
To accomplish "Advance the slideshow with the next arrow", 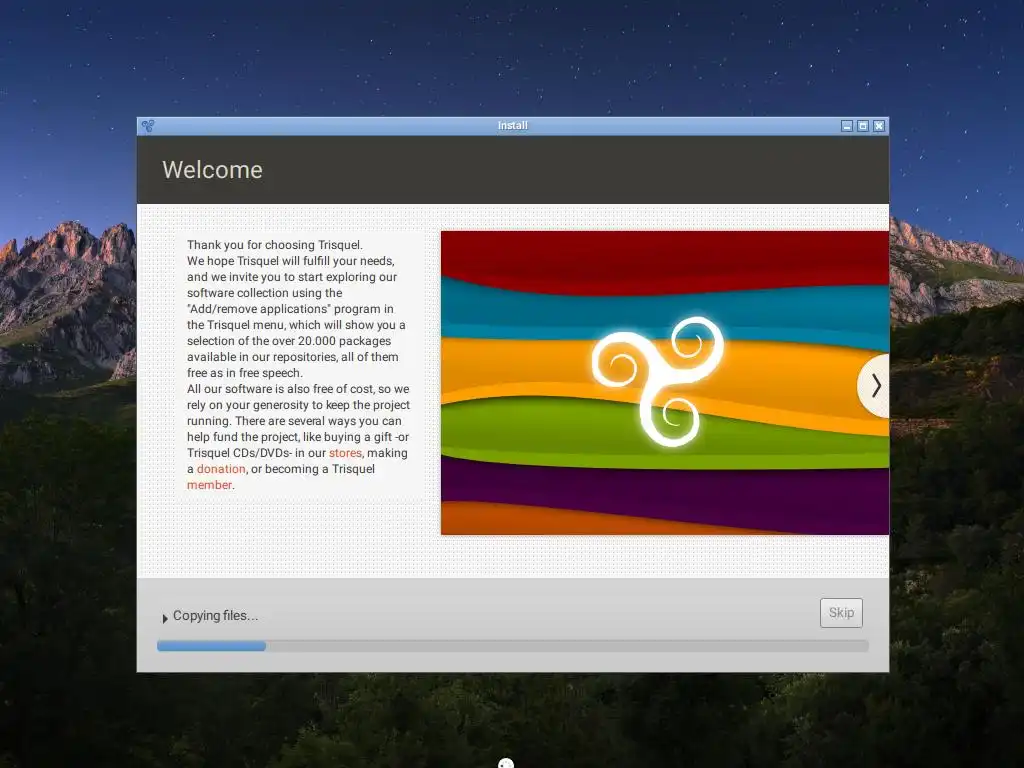I will [875, 386].
